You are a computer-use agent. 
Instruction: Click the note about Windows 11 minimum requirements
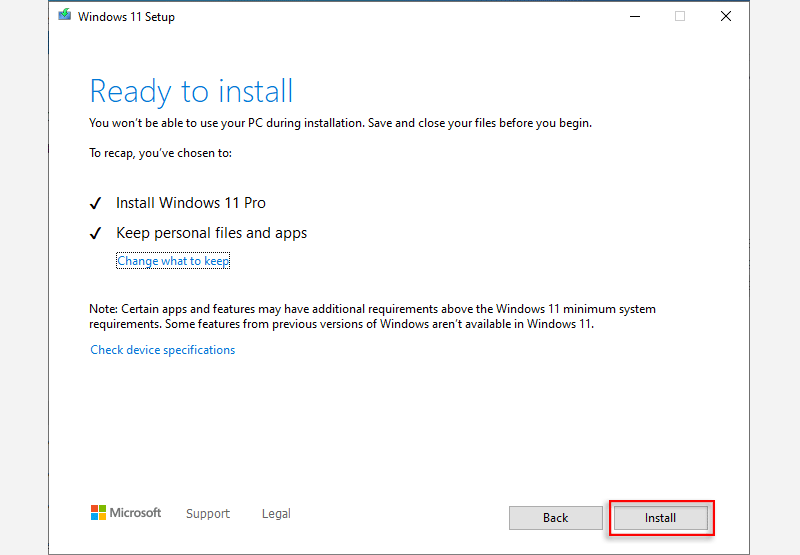[372, 316]
